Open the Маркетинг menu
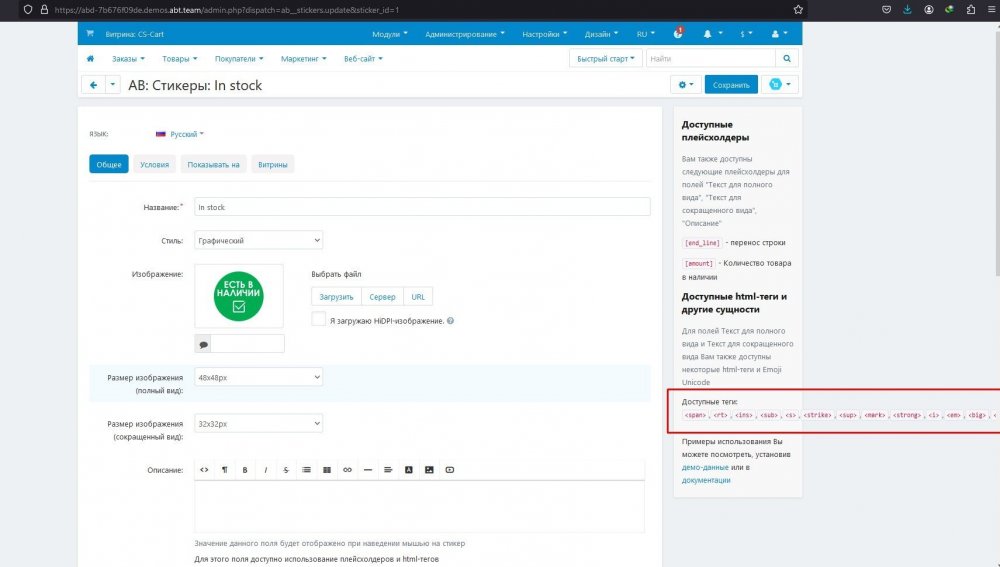 point(304,59)
